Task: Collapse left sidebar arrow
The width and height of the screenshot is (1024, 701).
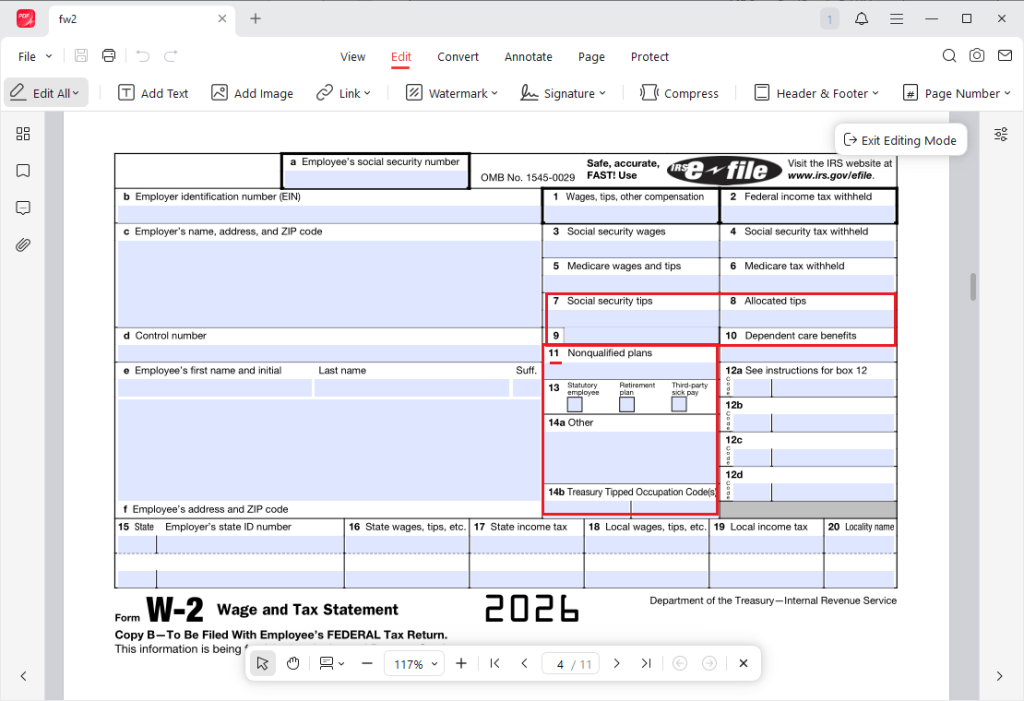Action: [24, 676]
